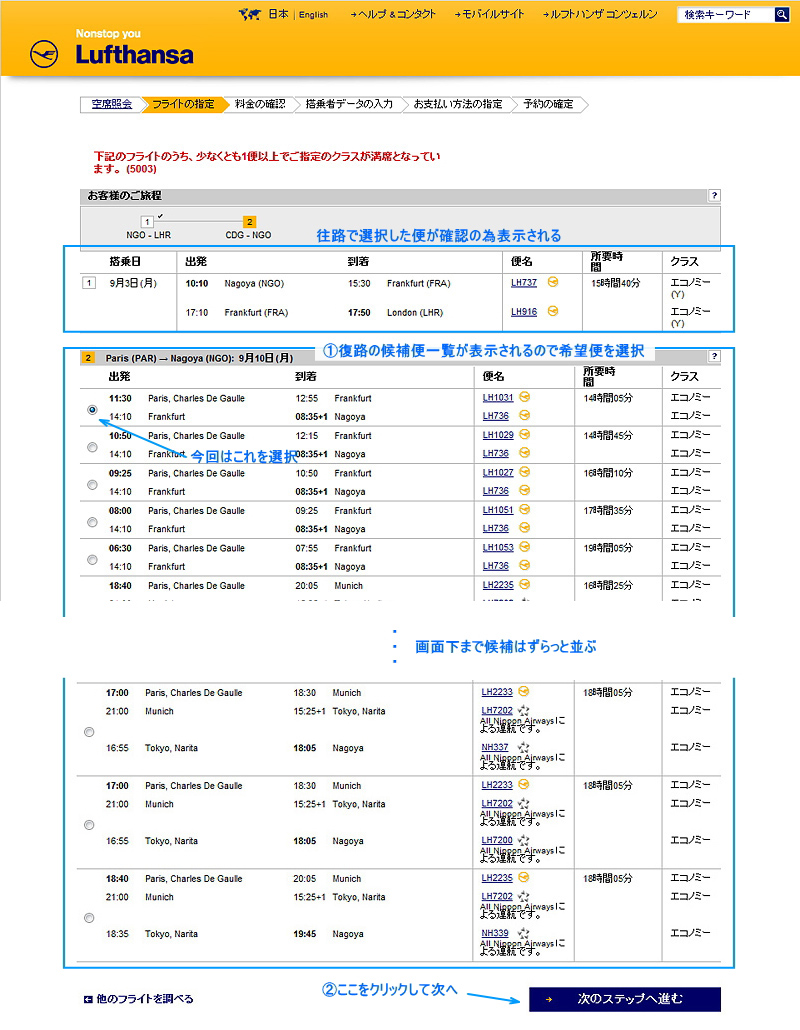
Task: Click Lufthansa icon beside LH2235 in NH339 itinerary
Action: [x=523, y=877]
